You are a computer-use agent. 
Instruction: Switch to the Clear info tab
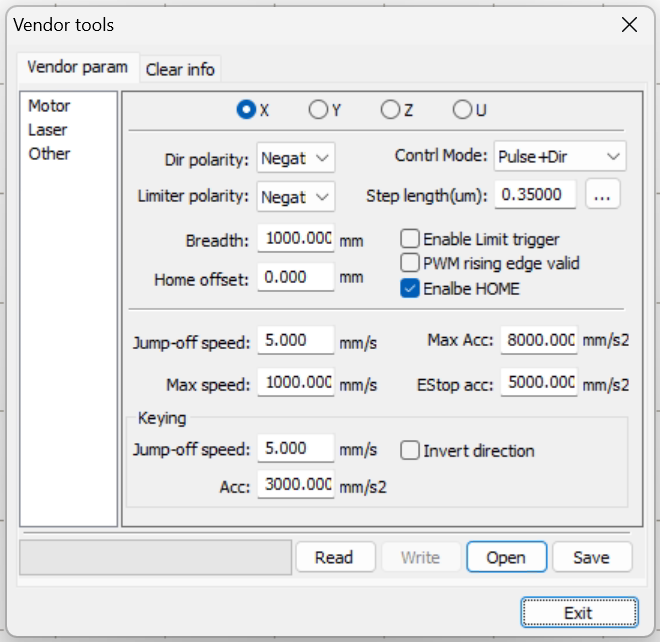tap(180, 69)
